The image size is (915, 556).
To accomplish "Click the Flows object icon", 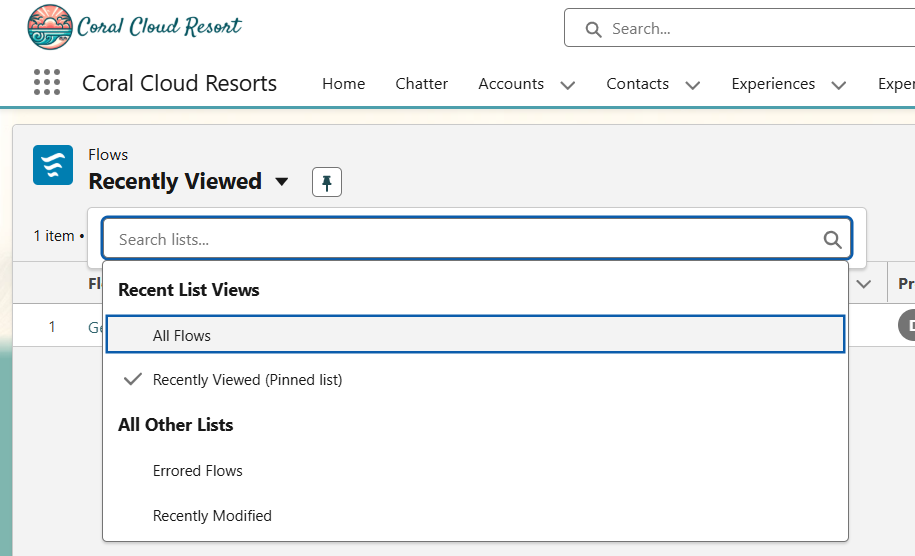I will 53,165.
